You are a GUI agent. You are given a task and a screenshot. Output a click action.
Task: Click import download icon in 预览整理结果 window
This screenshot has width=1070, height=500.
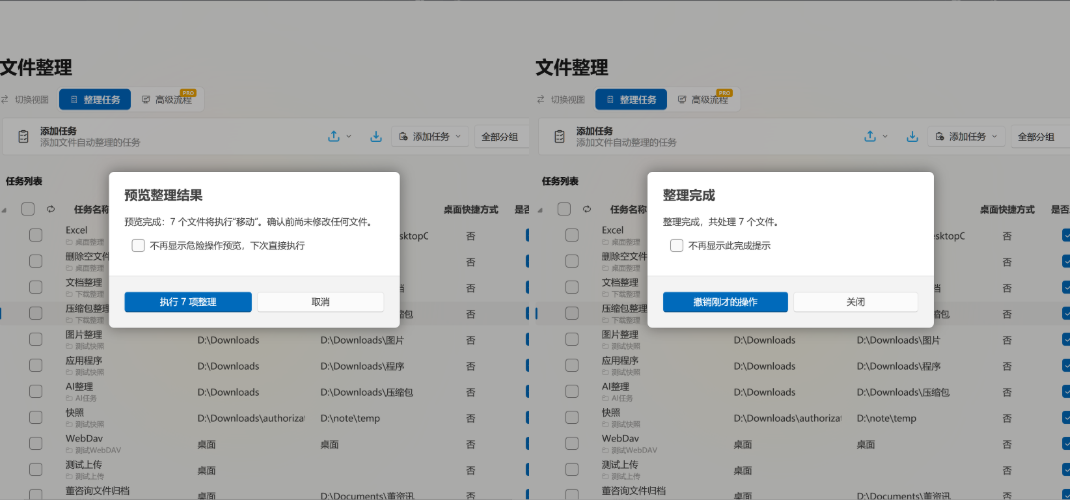[376, 136]
